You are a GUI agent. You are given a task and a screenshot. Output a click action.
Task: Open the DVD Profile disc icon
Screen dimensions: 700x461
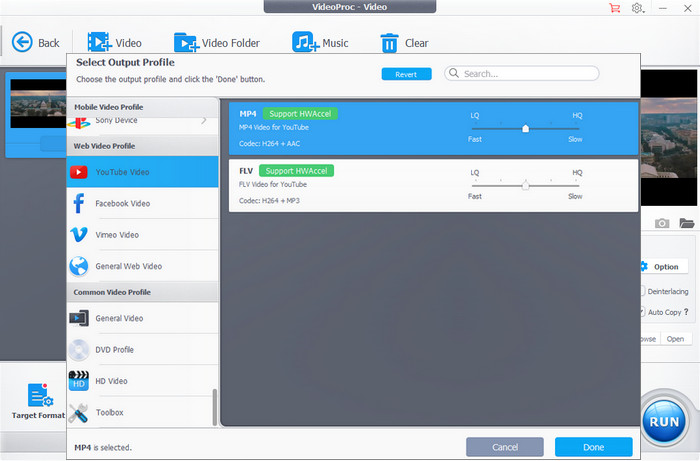pos(79,349)
